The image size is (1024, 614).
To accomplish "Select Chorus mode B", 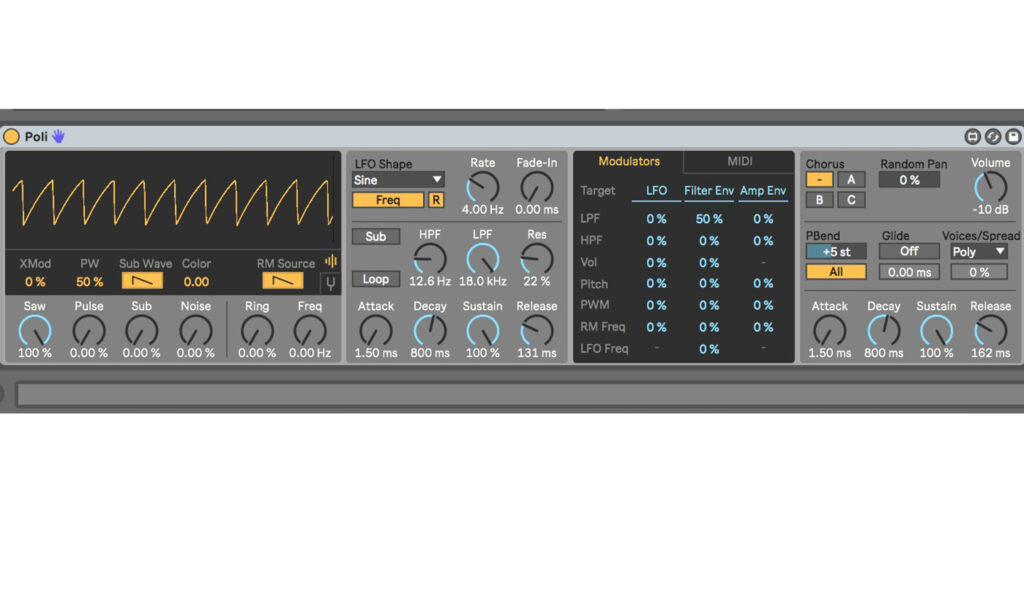I will (819, 200).
